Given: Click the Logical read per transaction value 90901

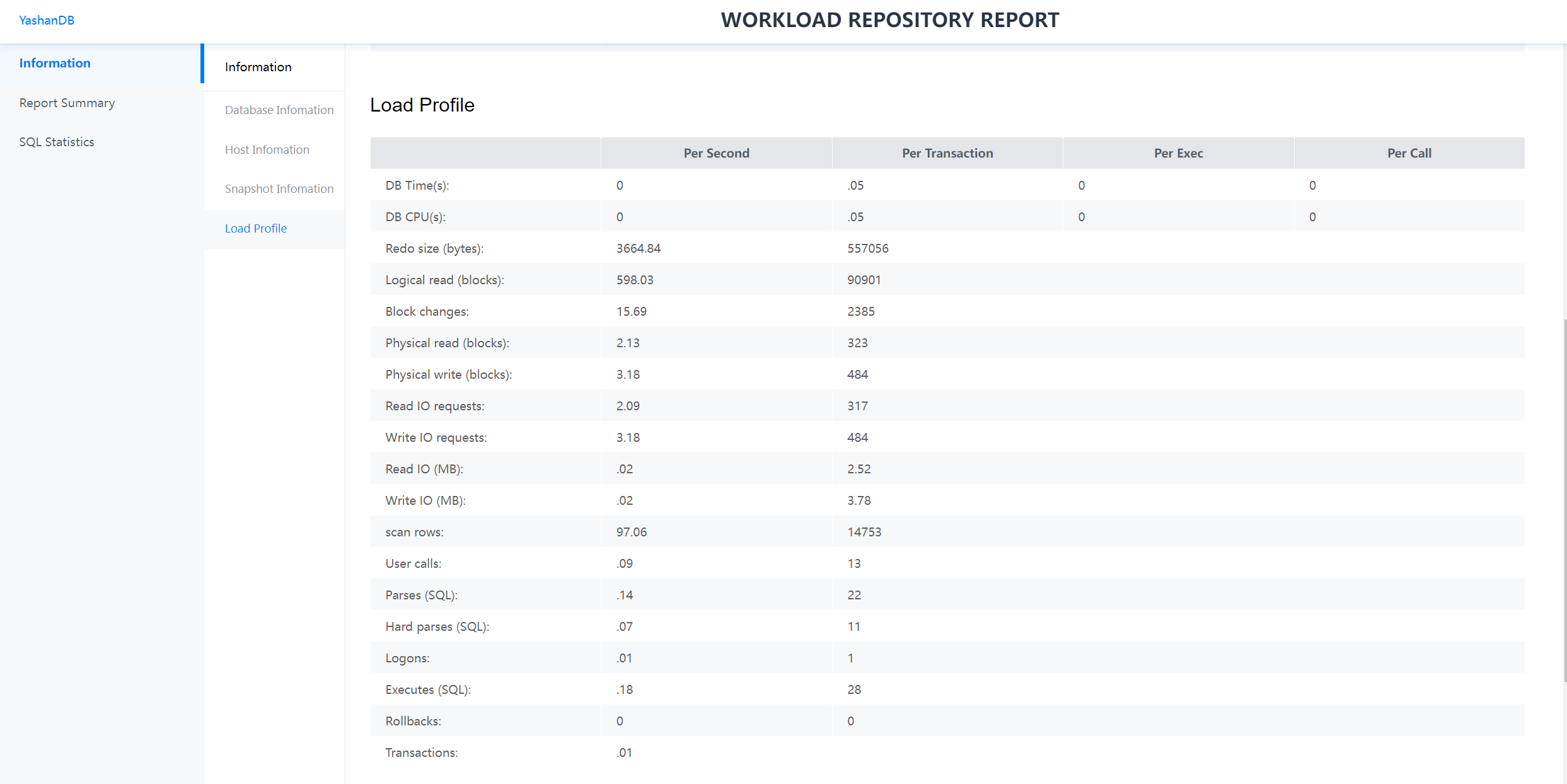Looking at the screenshot, I should click(x=864, y=280).
